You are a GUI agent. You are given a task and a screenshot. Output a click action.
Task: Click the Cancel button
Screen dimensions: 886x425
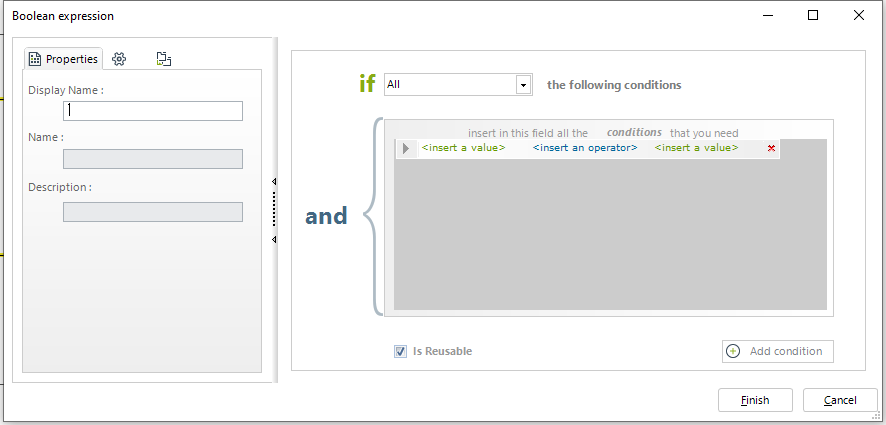840,400
